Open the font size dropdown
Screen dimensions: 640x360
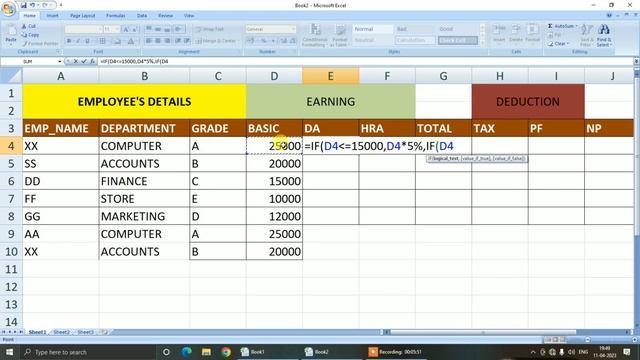[118, 29]
